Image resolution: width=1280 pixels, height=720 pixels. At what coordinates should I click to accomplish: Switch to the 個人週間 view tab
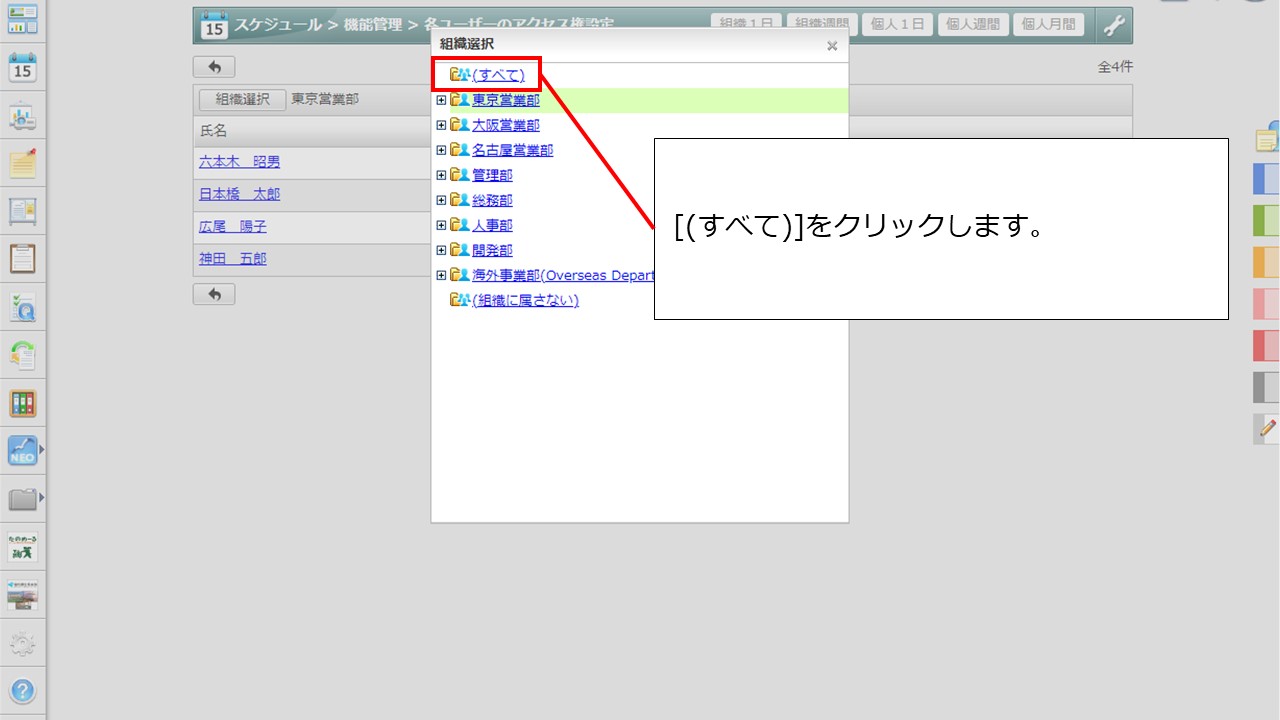pyautogui.click(x=972, y=25)
